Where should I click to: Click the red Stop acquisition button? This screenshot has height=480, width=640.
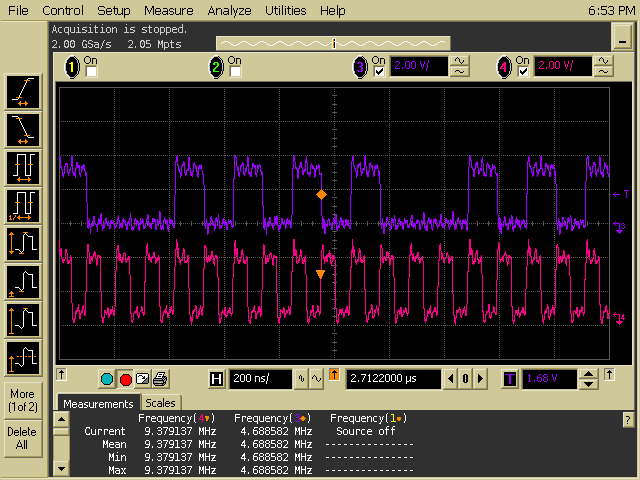126,379
